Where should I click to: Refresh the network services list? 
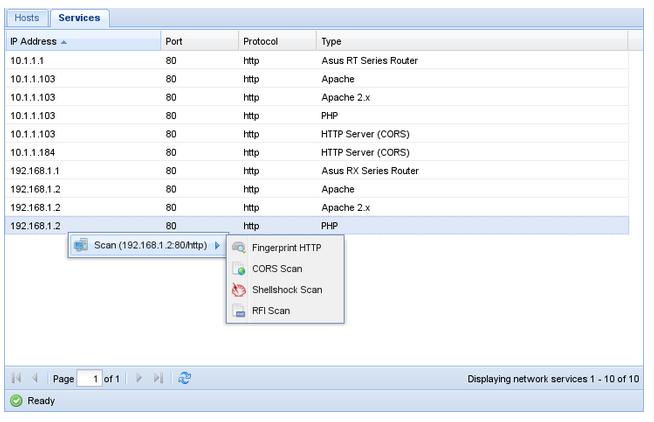tap(184, 378)
